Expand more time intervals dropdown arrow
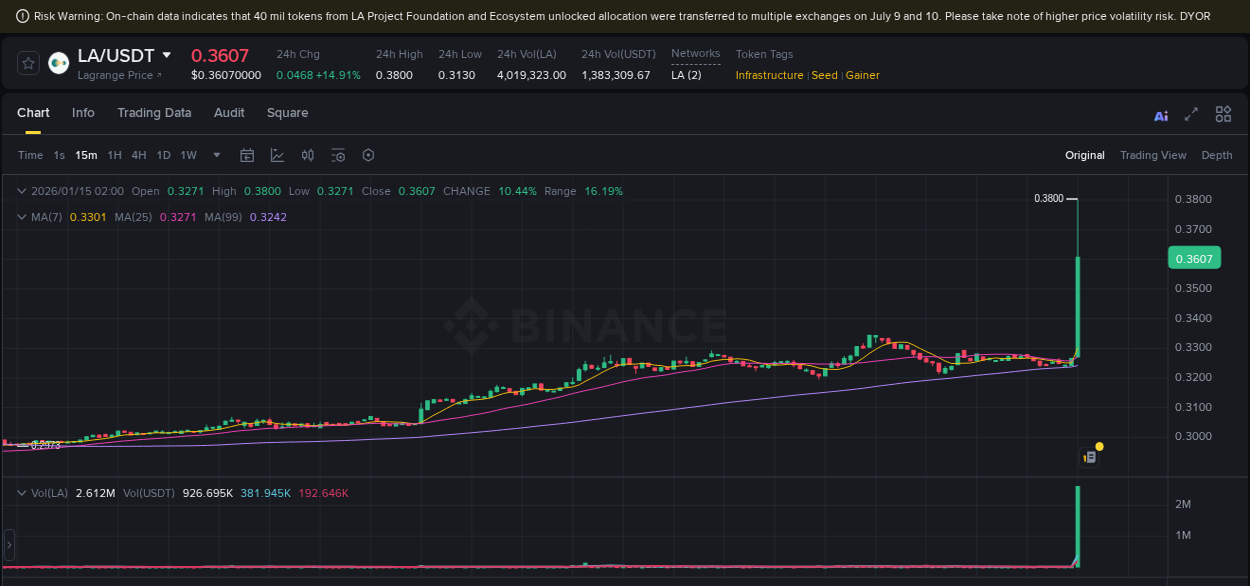 click(217, 155)
